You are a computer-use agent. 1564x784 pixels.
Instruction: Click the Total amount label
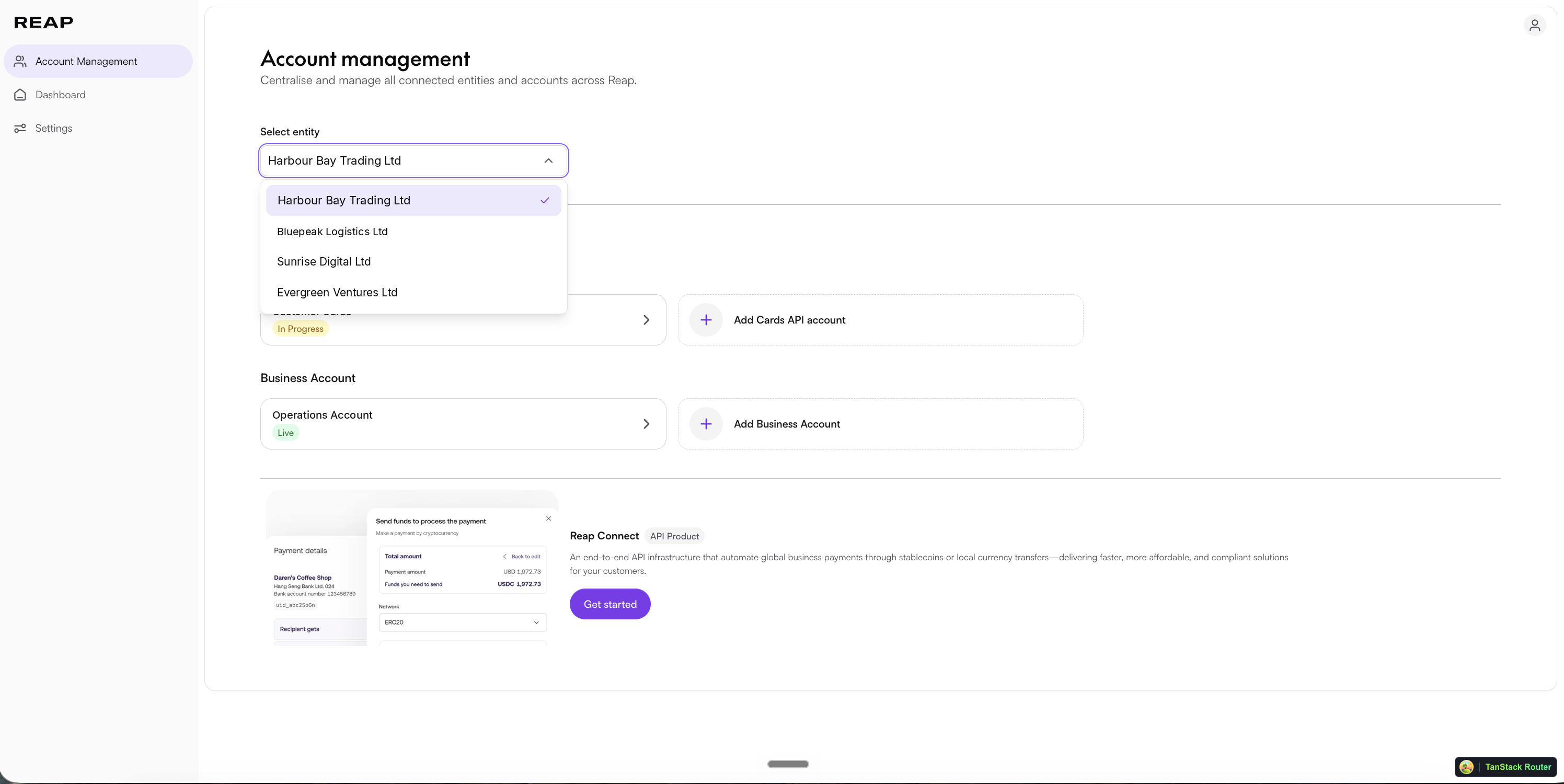click(x=402, y=556)
